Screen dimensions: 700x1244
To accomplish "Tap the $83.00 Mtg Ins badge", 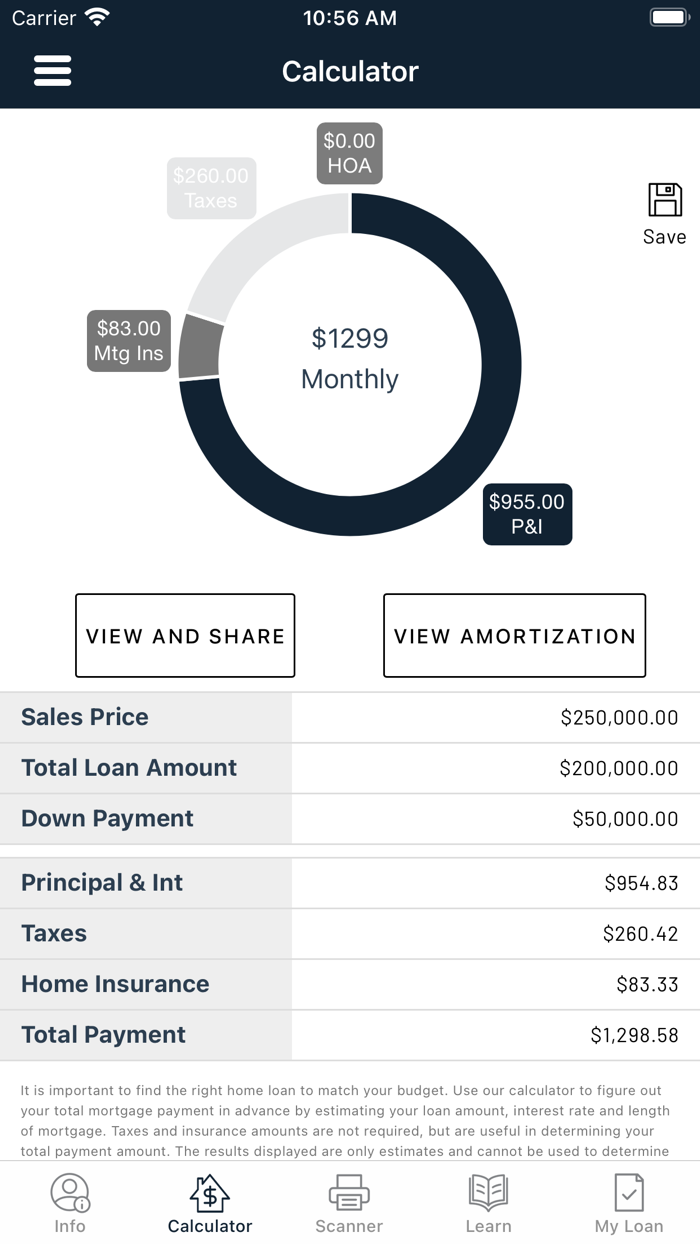I will [x=128, y=340].
